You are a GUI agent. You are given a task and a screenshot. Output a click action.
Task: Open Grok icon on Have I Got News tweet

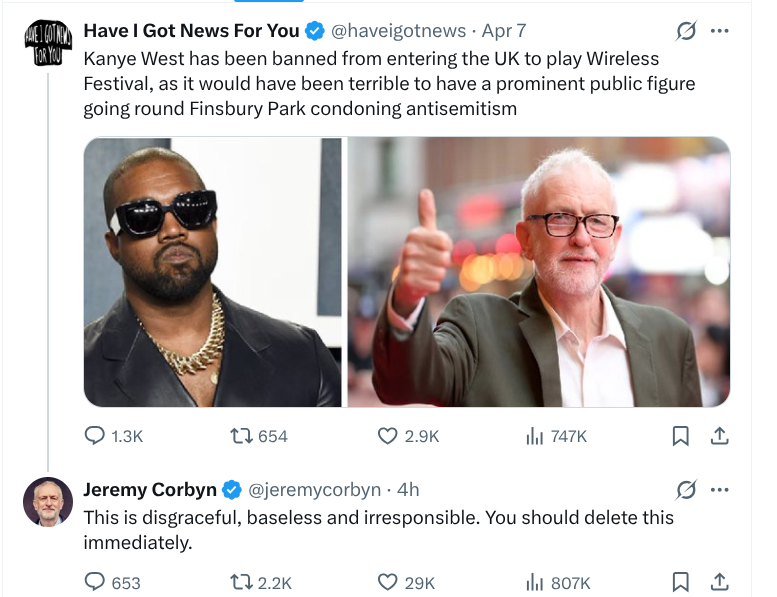tap(686, 32)
